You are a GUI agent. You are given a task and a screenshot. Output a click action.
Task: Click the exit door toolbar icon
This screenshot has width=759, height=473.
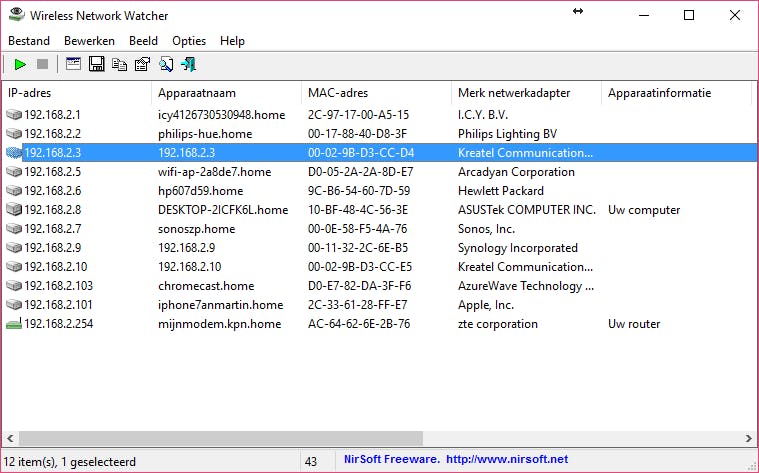click(x=188, y=64)
